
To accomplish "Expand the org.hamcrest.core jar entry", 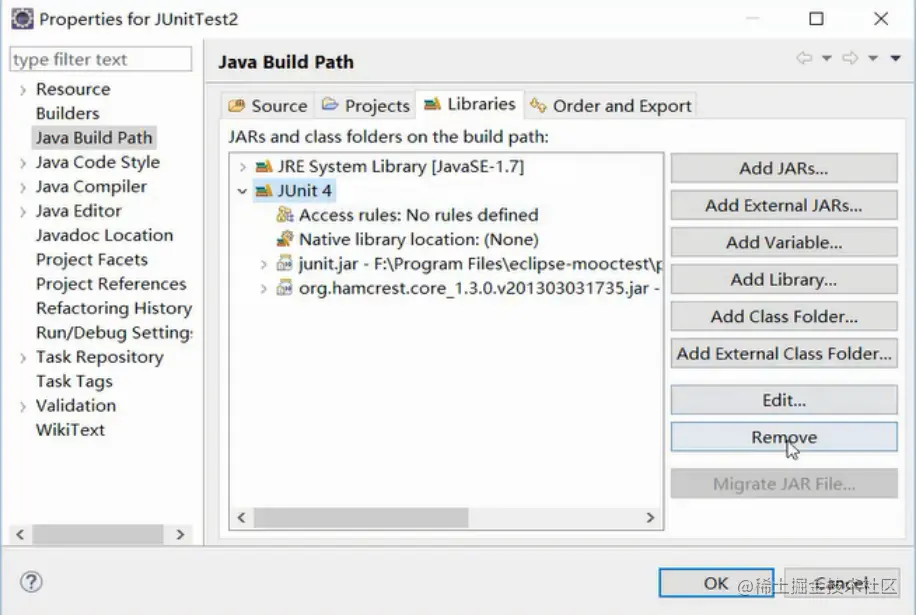I will click(x=263, y=288).
